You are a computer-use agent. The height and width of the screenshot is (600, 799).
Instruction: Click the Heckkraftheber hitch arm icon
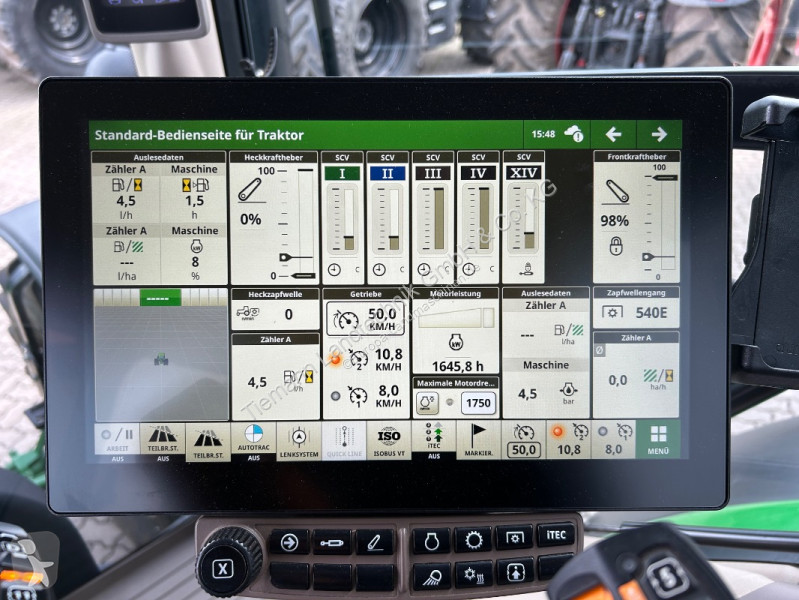pyautogui.click(x=250, y=190)
